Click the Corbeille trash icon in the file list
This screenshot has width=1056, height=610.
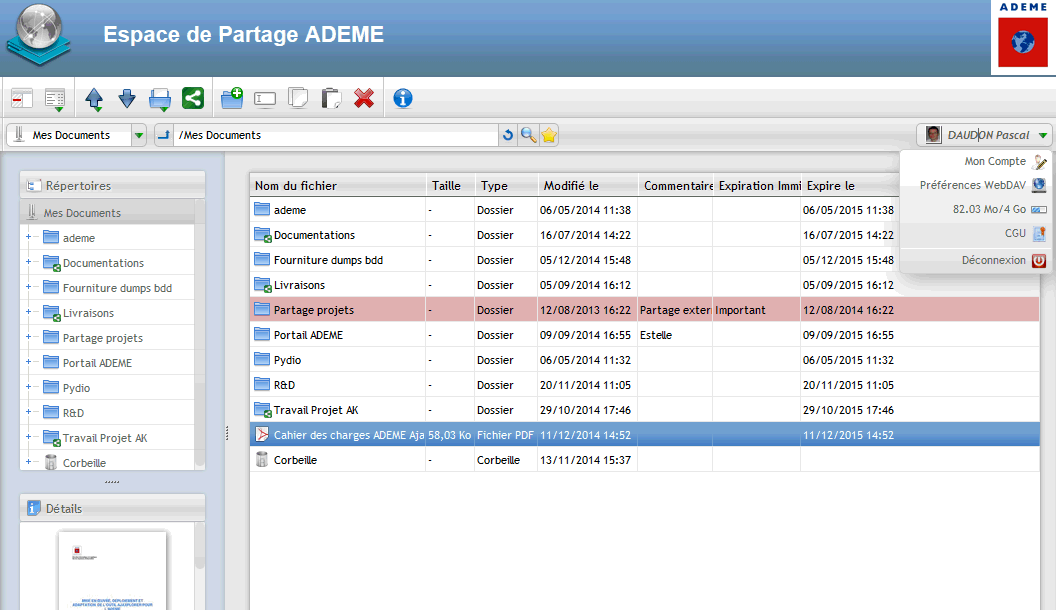coord(262,460)
